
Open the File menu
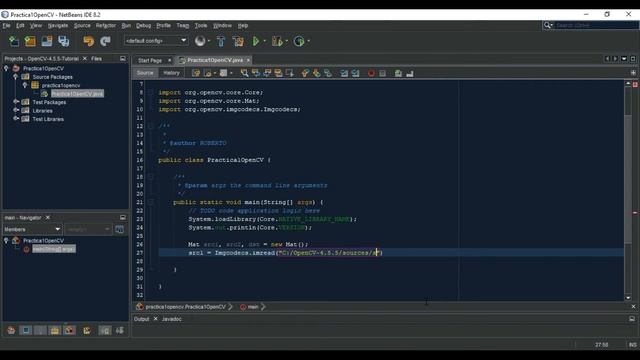7,25
